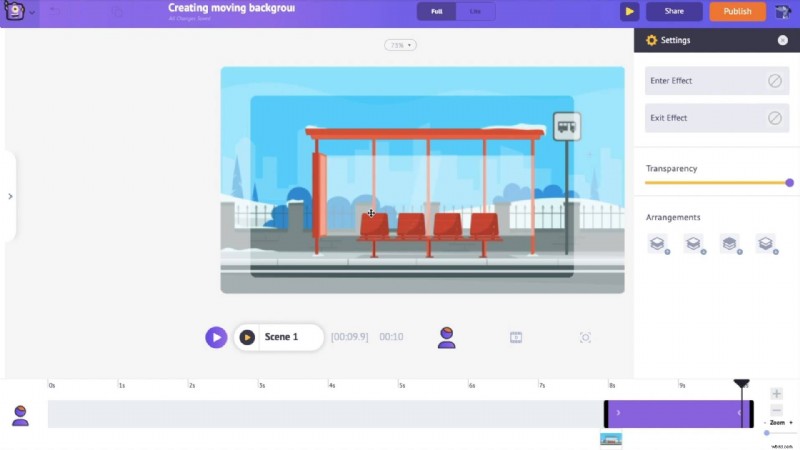This screenshot has width=800, height=450.
Task: Click the third Arrangements layer icon
Action: click(731, 244)
